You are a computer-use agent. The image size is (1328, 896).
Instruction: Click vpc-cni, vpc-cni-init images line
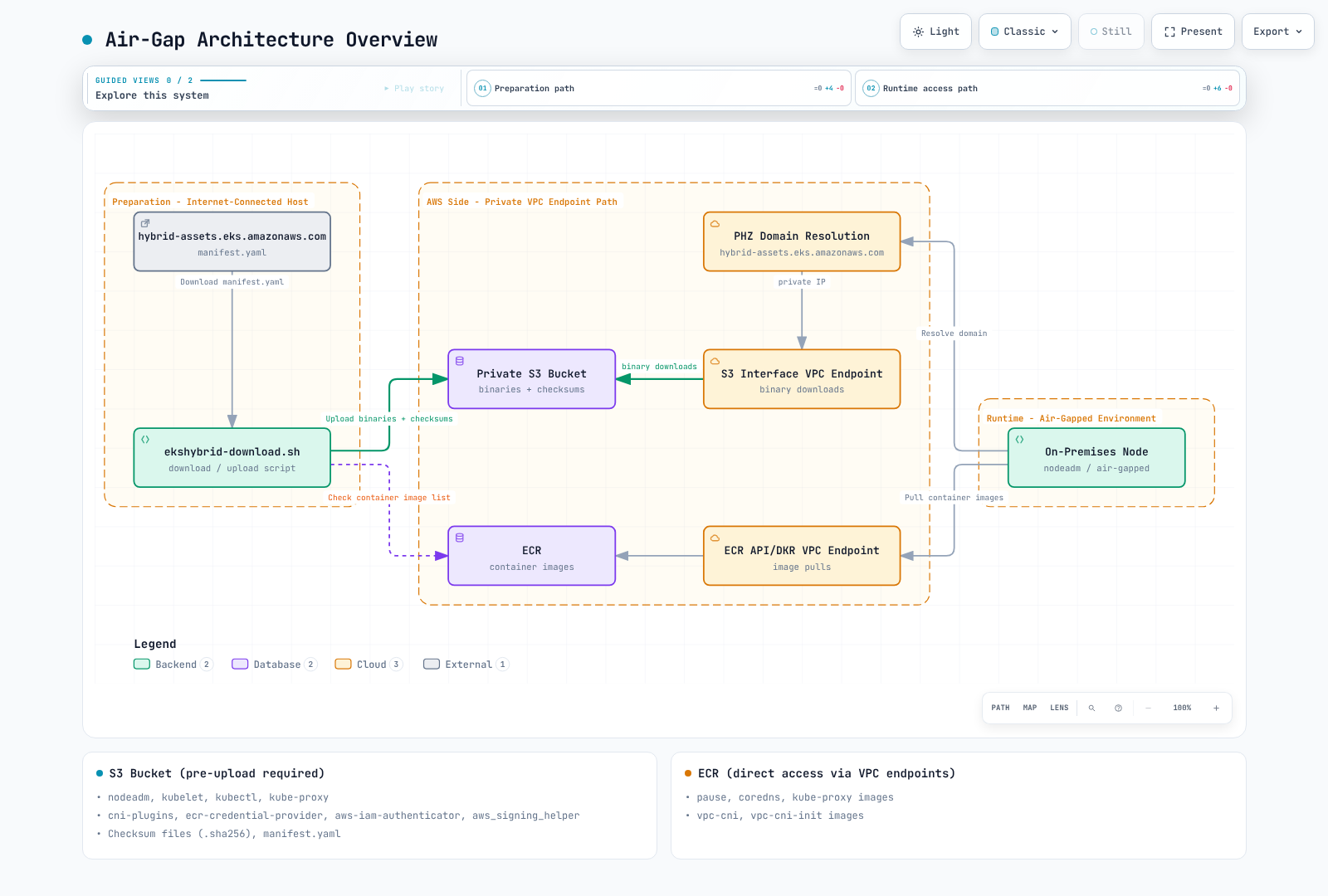coord(780,816)
